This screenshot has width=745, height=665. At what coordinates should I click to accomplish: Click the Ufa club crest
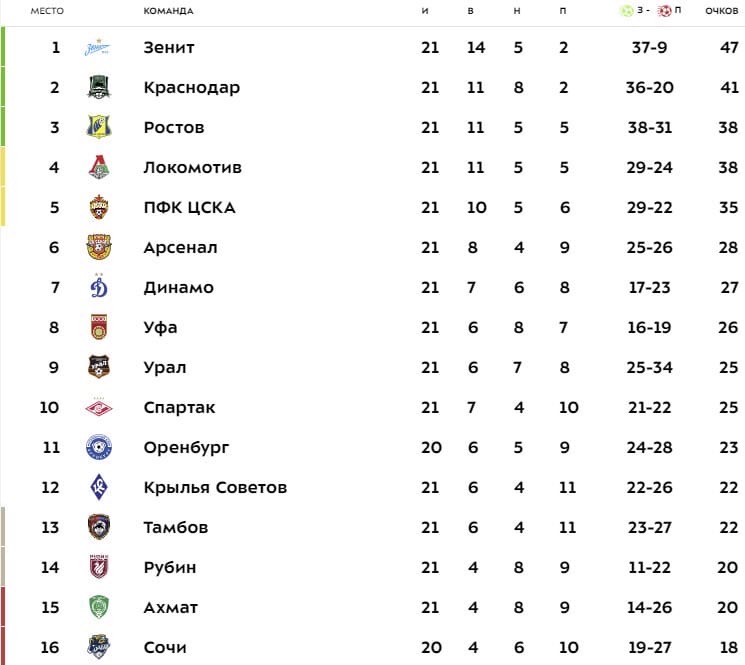point(99,327)
